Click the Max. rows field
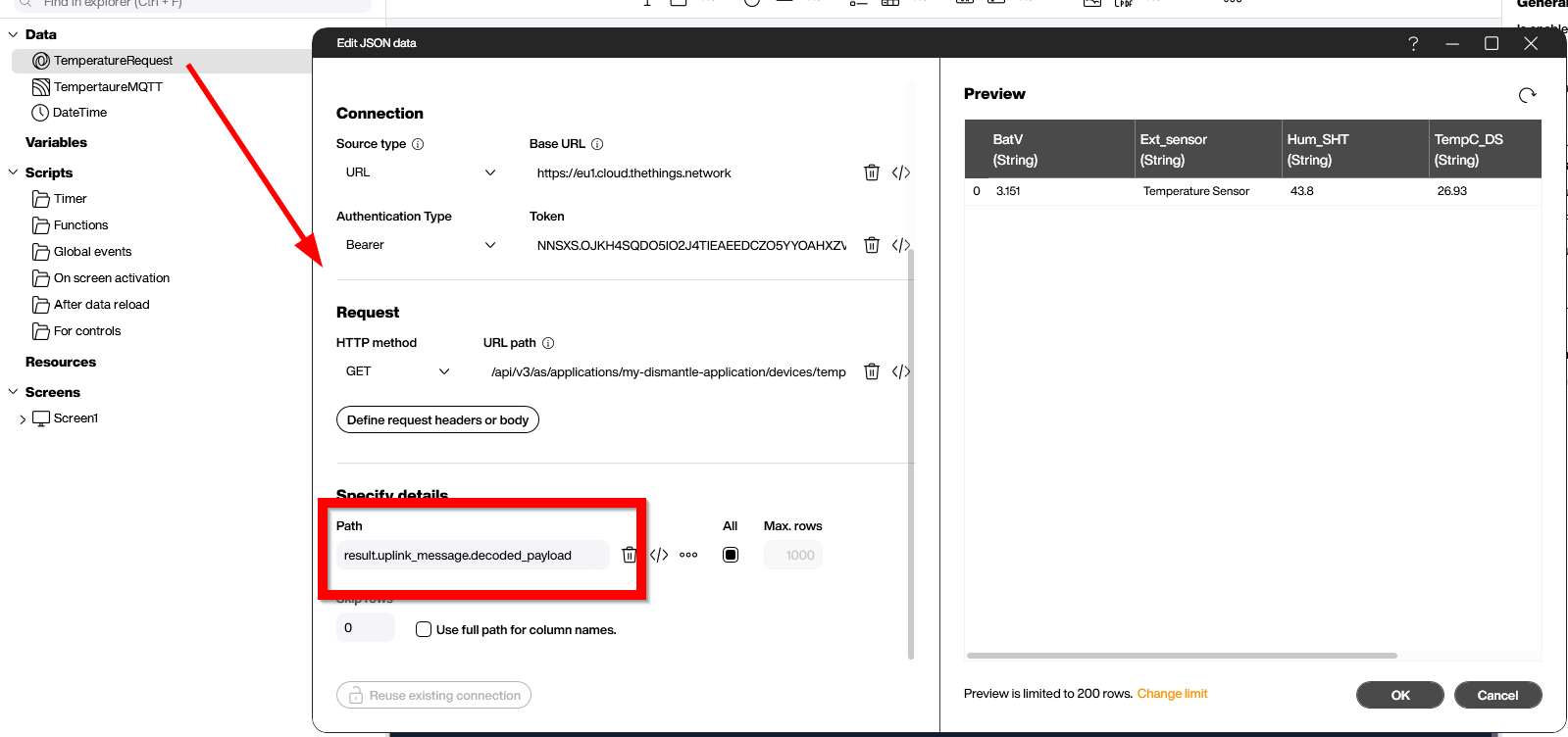Image resolution: width=1568 pixels, height=737 pixels. (x=792, y=555)
